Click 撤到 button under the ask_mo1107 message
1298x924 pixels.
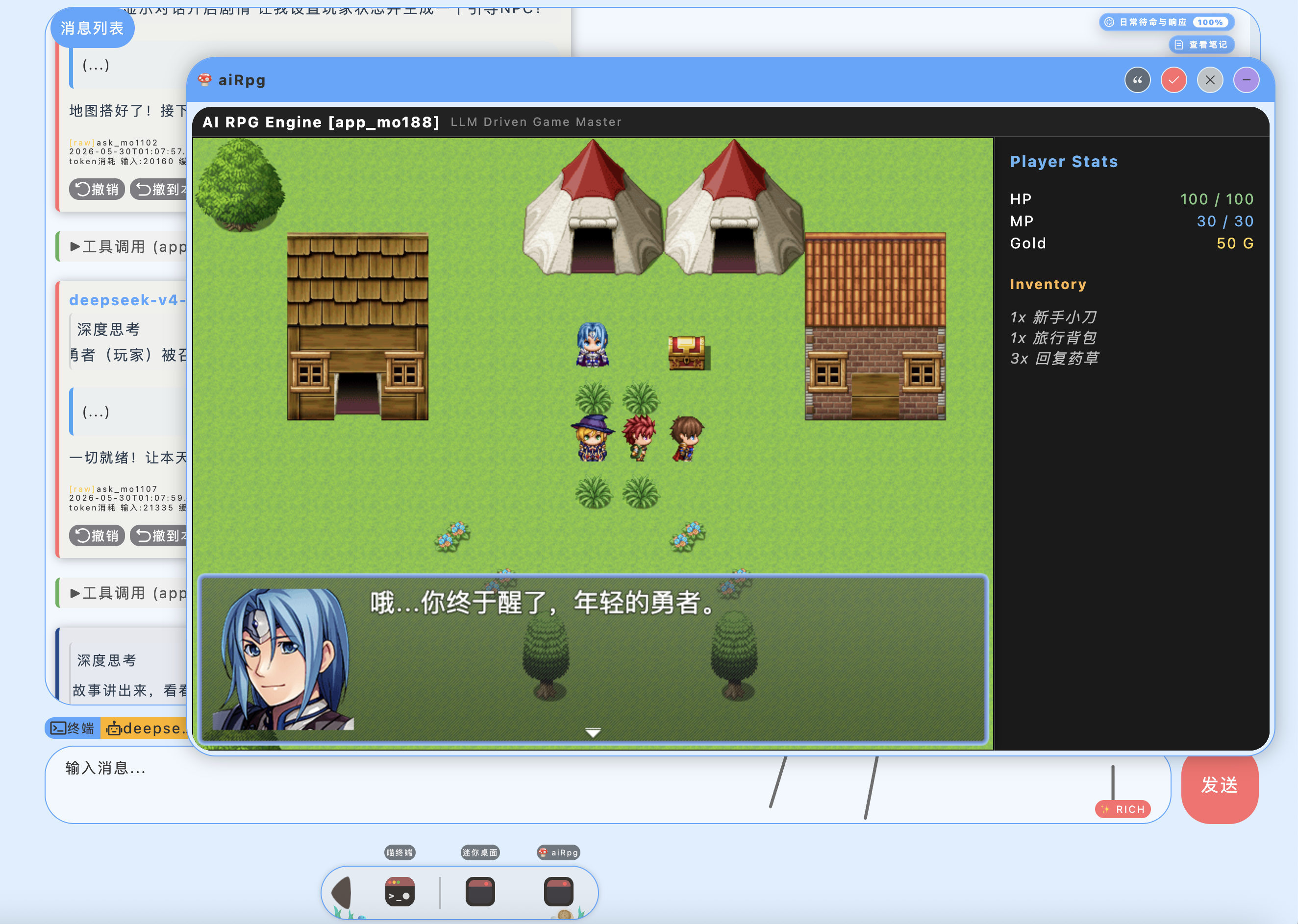(159, 535)
